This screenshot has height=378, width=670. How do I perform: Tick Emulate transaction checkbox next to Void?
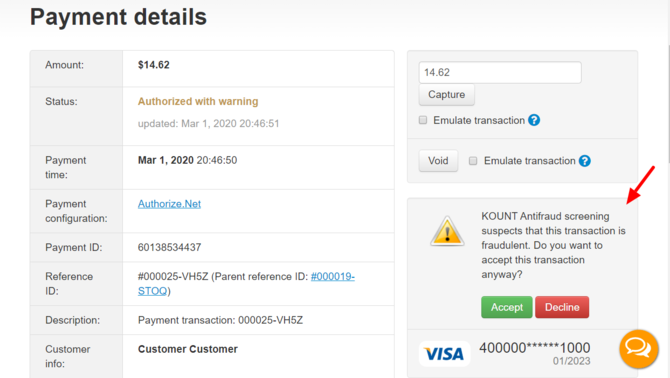point(473,161)
